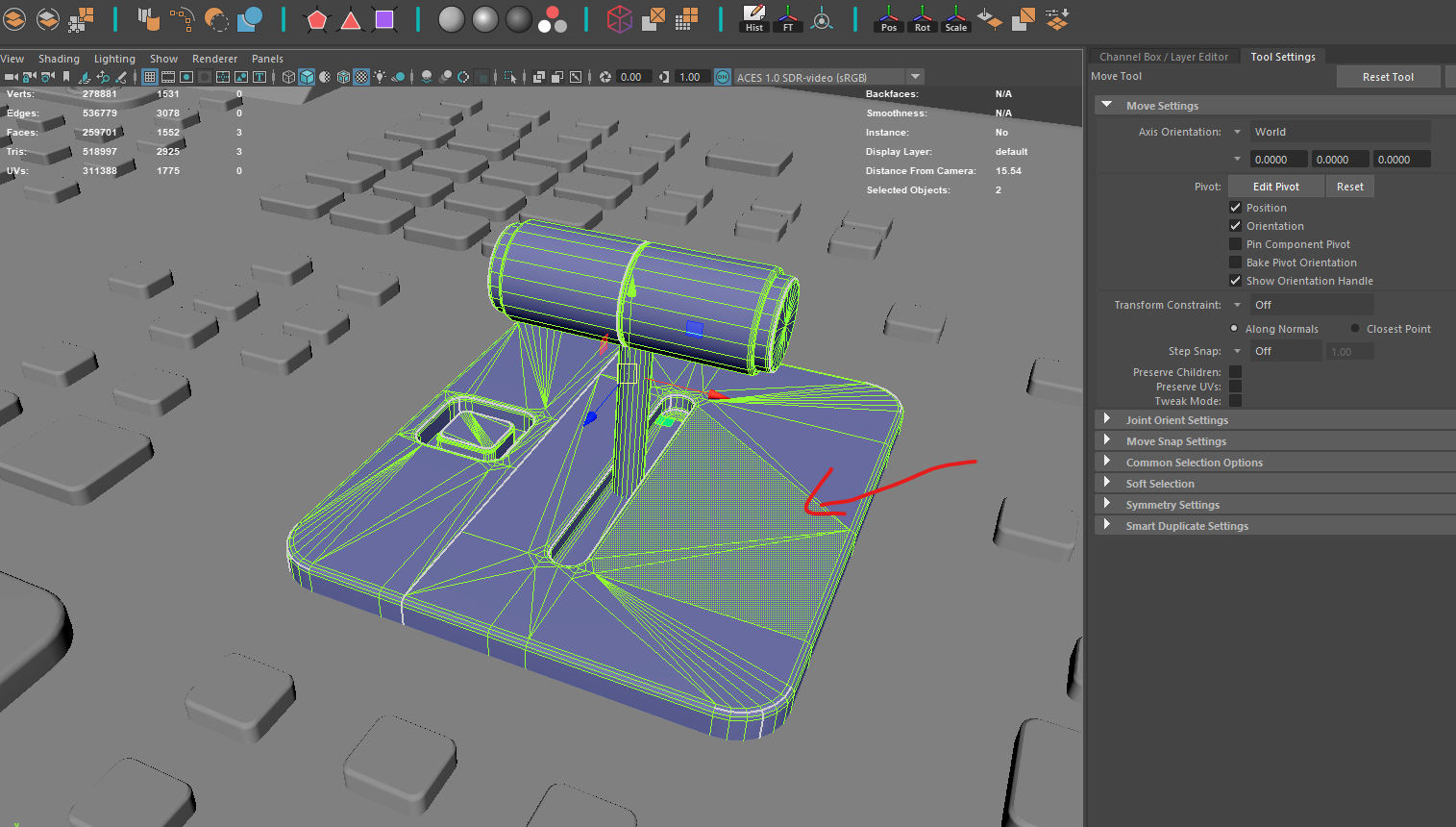This screenshot has height=827, width=1456.
Task: Toggle the viewport grid icon
Action: pyautogui.click(x=150, y=77)
